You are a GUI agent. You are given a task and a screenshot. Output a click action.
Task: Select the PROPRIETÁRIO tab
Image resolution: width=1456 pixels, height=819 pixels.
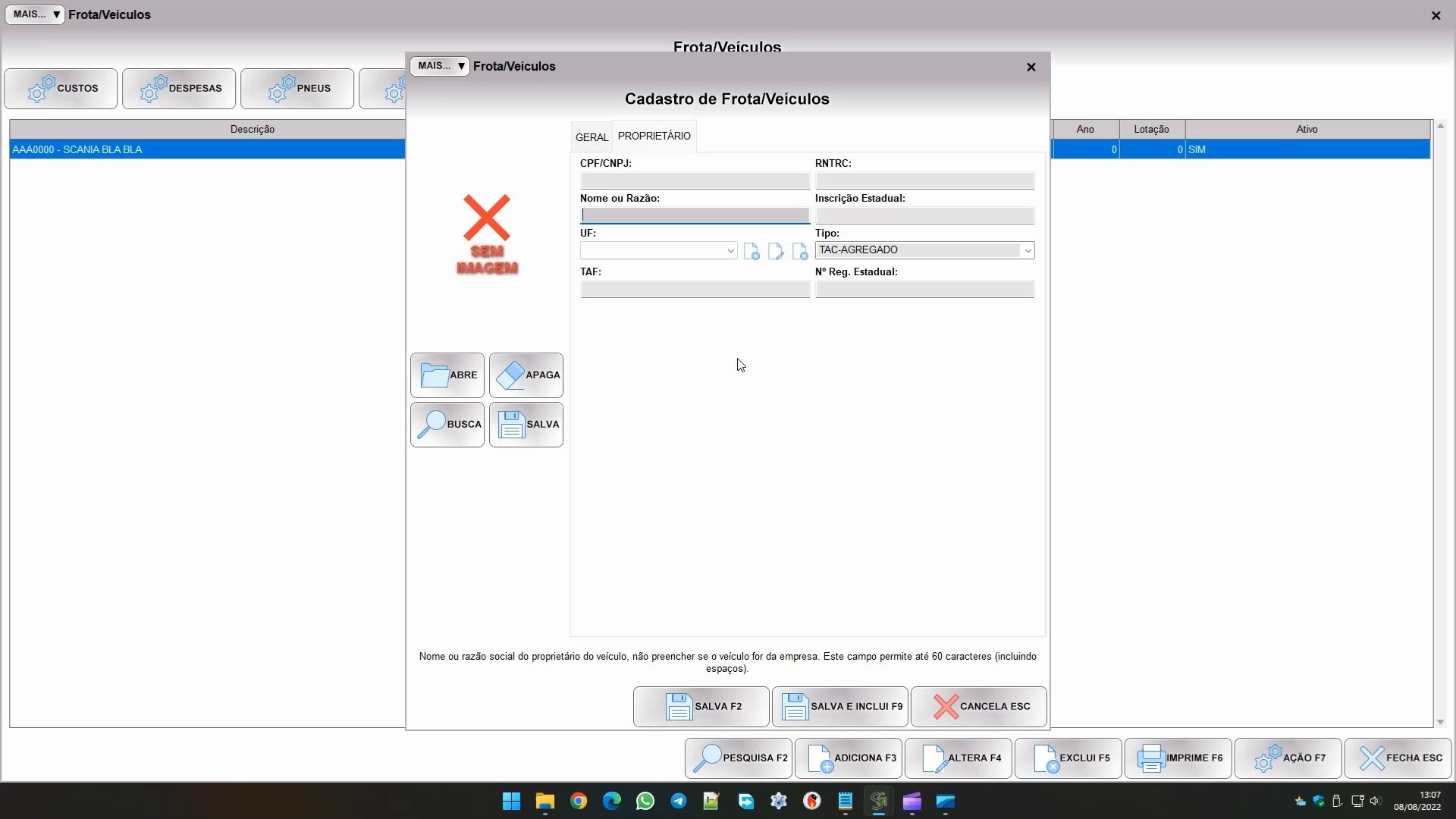[x=654, y=136]
